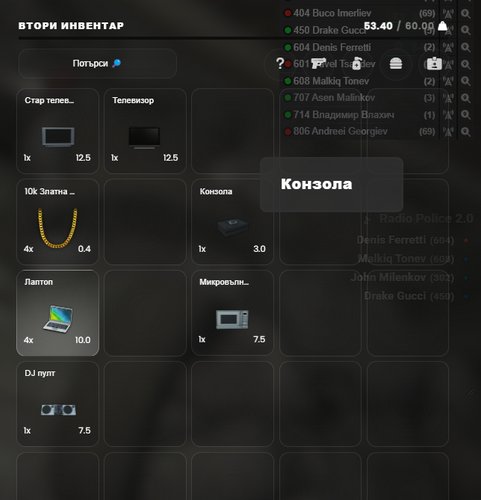Click the 806 Andreei Georgiev name
Image resolution: width=481 pixels, height=500 pixels.
[340, 131]
